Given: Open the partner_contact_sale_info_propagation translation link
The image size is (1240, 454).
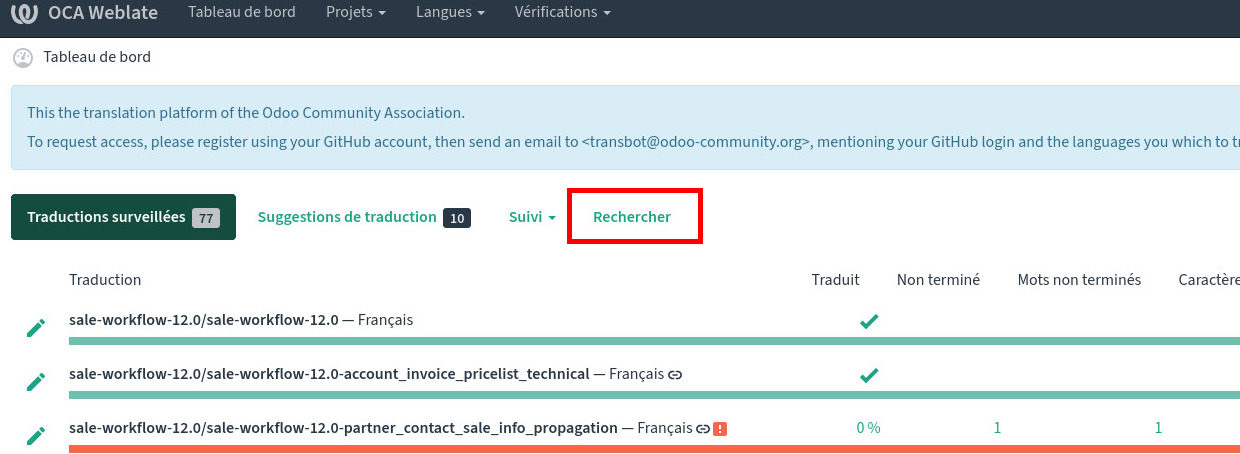Looking at the screenshot, I should tap(343, 428).
